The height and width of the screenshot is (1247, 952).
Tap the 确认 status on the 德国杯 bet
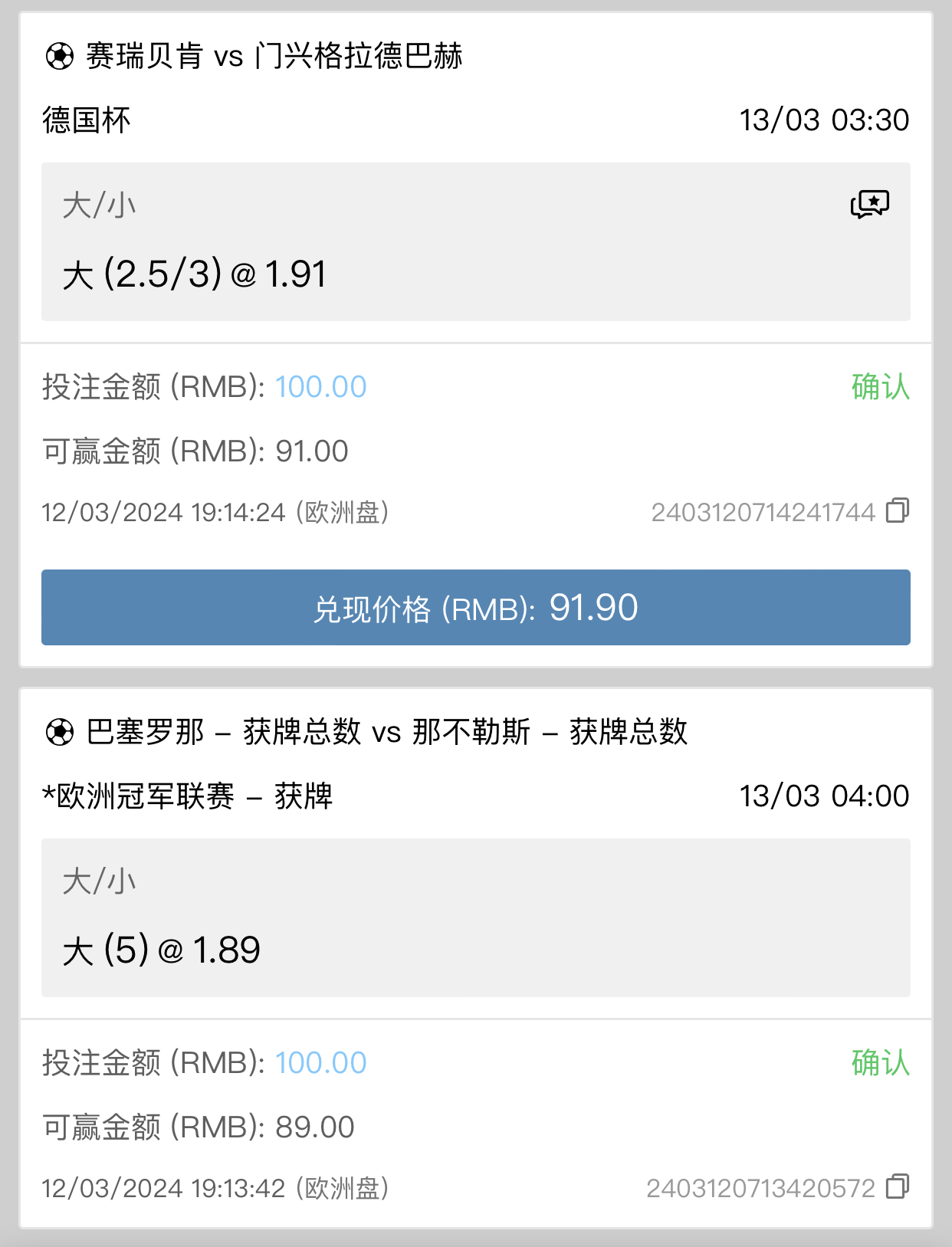pos(880,387)
